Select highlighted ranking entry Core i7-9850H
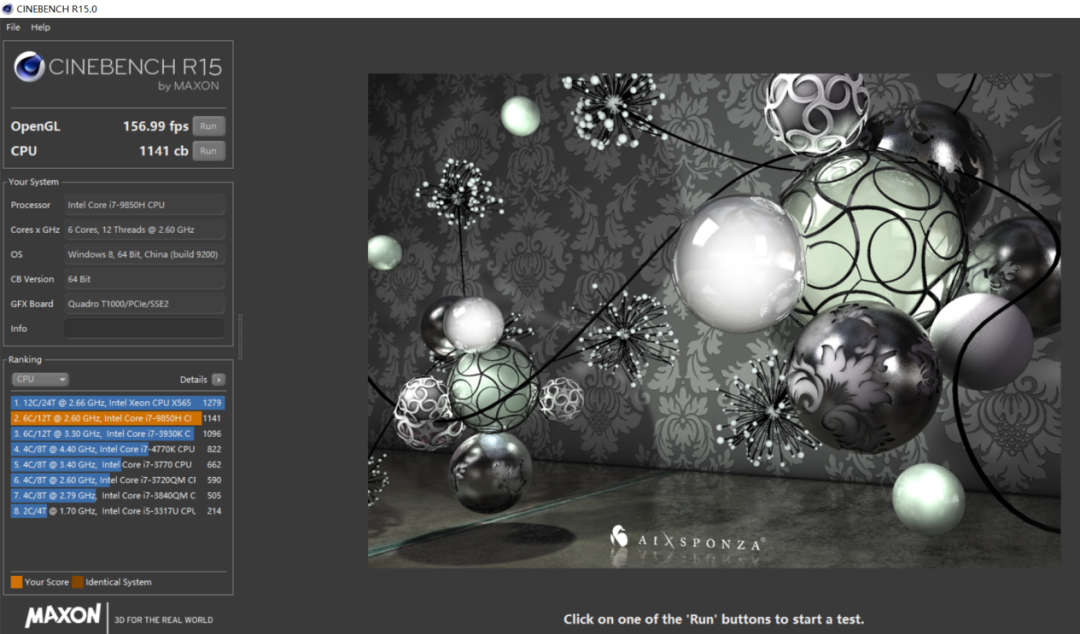 point(118,418)
